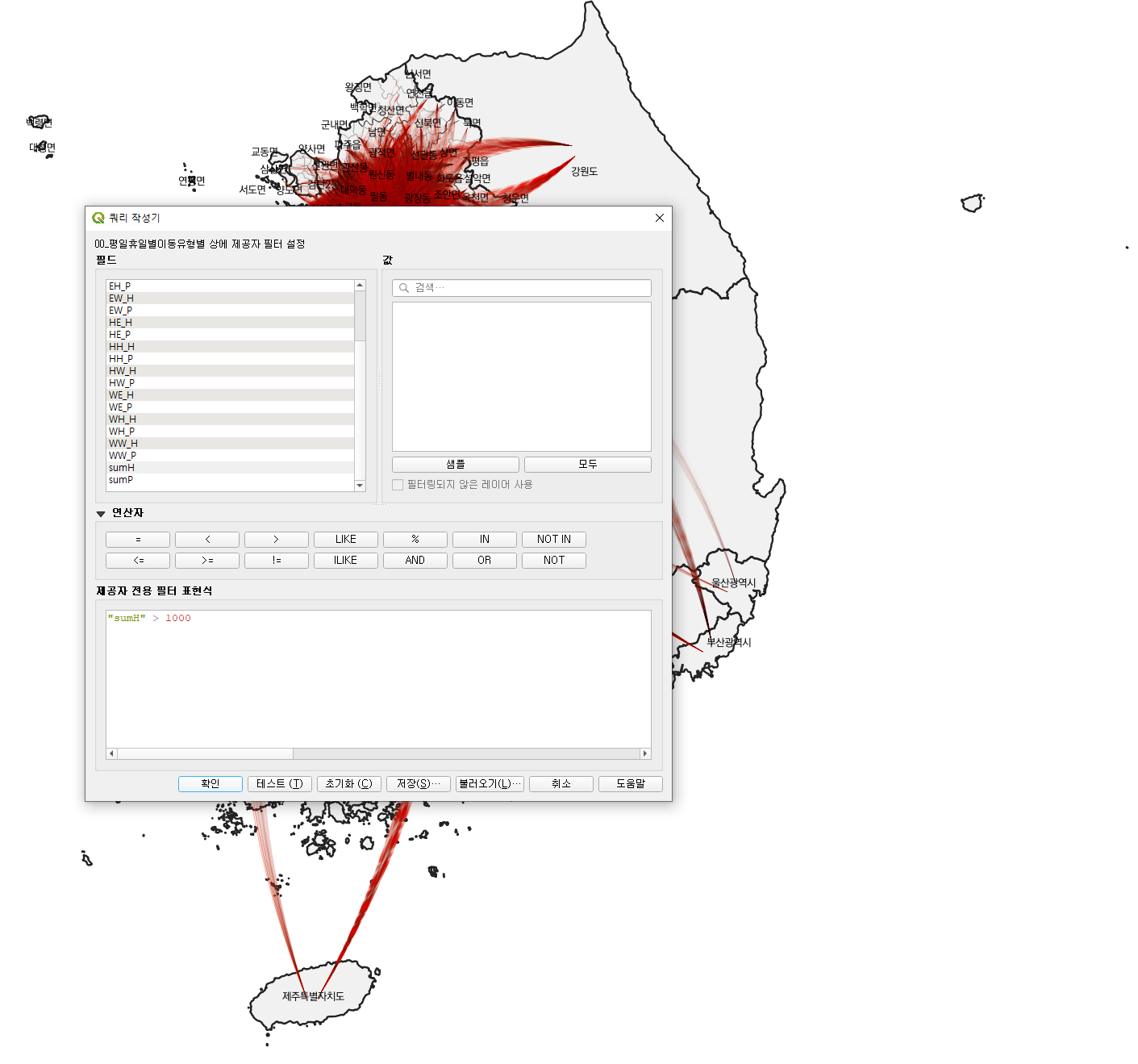Select field sumH in the list
The height and width of the screenshot is (1064, 1138).
pos(230,468)
